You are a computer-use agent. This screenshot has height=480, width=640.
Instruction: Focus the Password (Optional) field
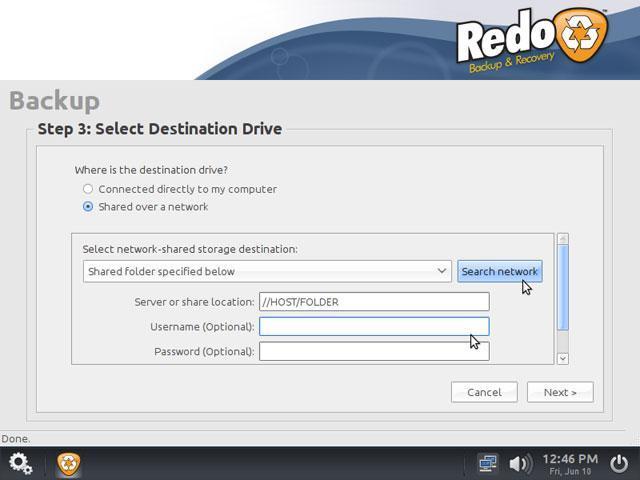point(374,351)
